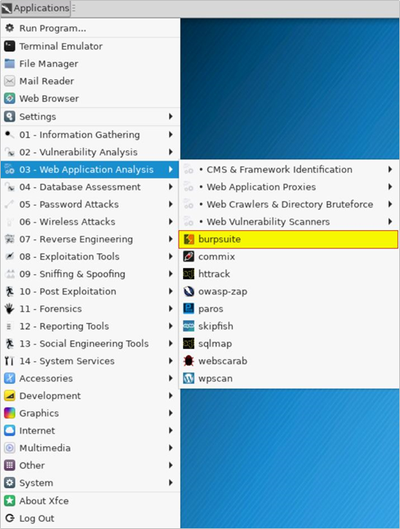The width and height of the screenshot is (400, 529).
Task: Launch owasp-zap by its label
Action: (x=223, y=292)
